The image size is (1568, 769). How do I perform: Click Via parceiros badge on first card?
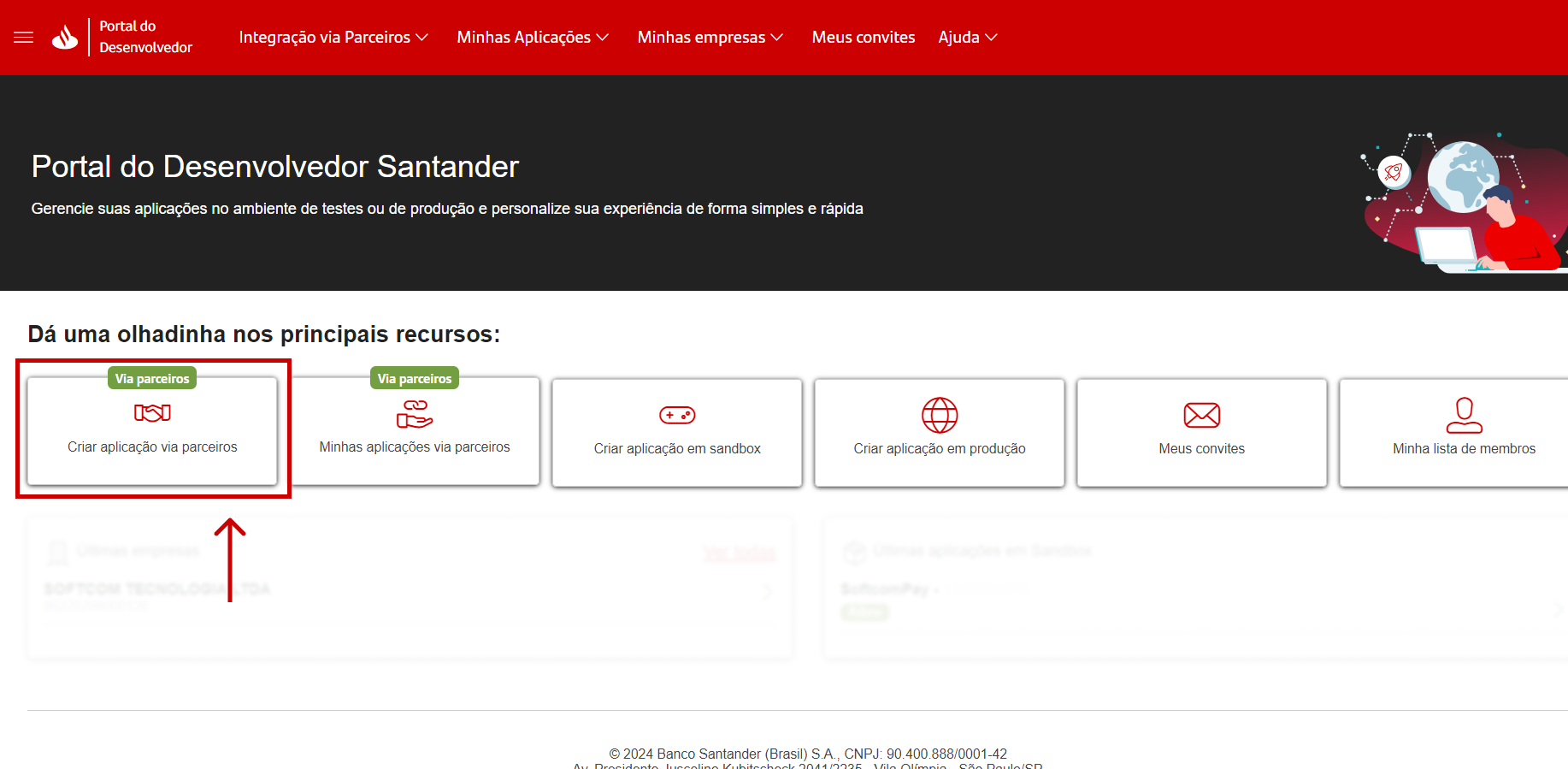tap(152, 379)
